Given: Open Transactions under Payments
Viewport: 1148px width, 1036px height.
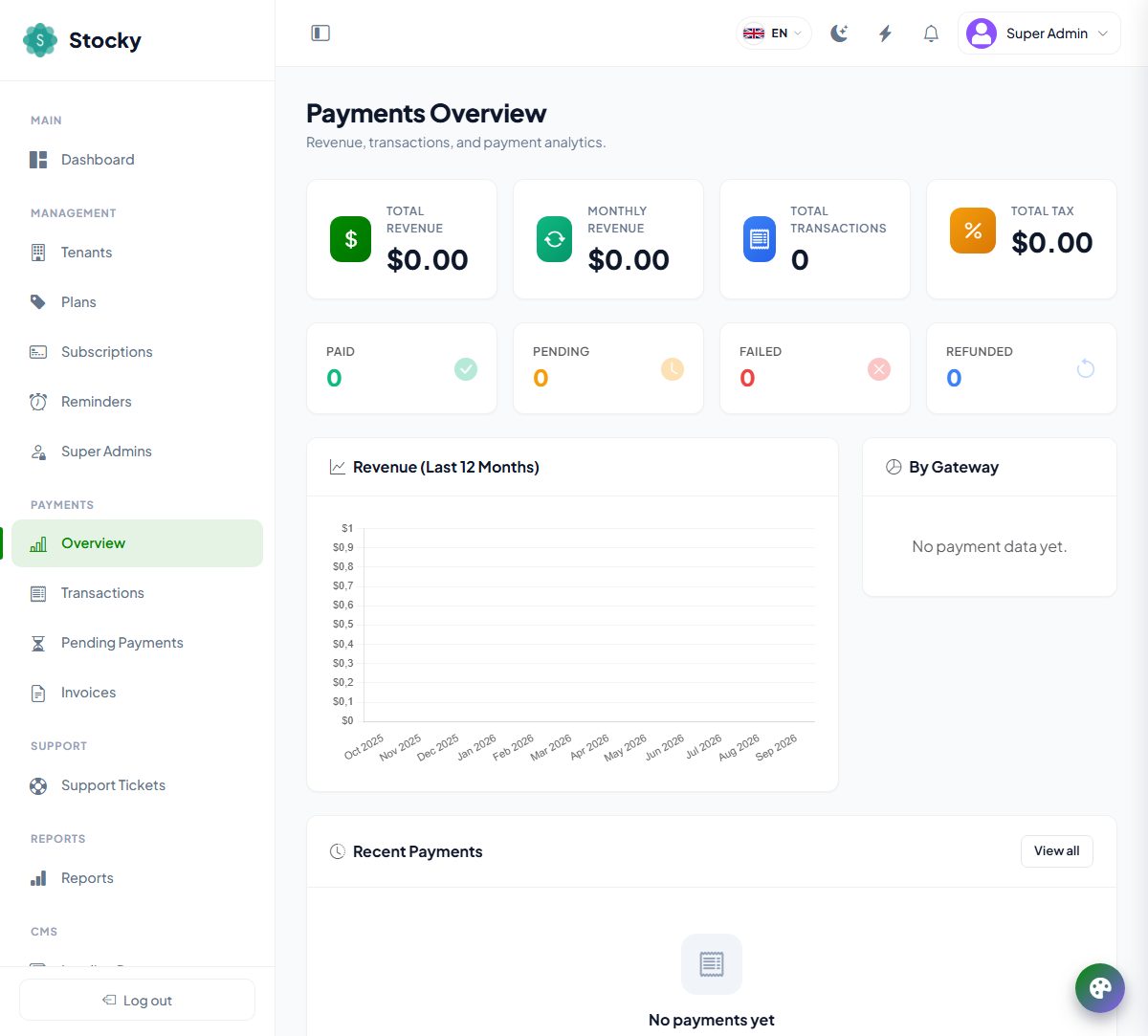Looking at the screenshot, I should pos(137,593).
